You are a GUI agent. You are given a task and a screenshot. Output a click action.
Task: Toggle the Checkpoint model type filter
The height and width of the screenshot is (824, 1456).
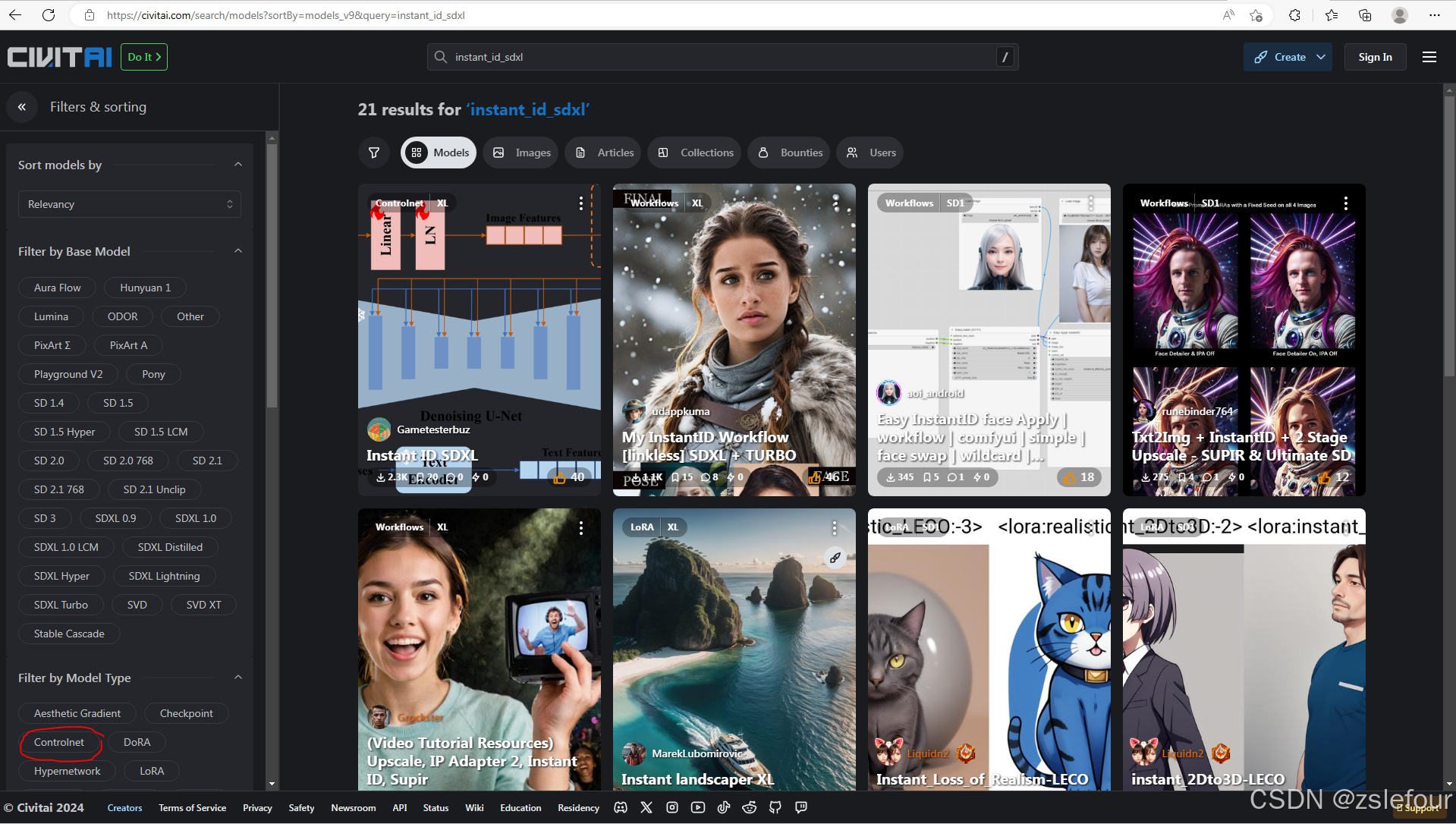[x=186, y=713]
